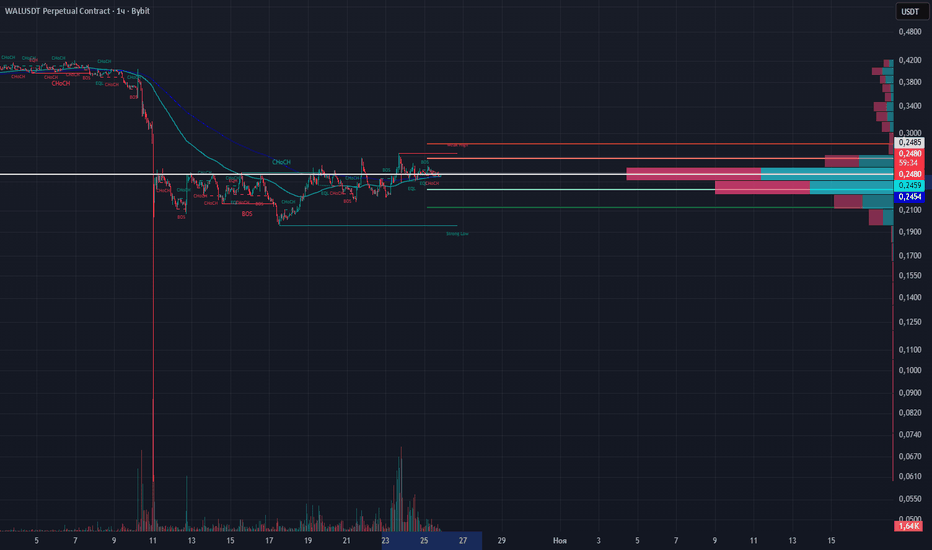The width and height of the screenshot is (932, 550).
Task: Click date 27 on the time axis
Action: coord(463,540)
